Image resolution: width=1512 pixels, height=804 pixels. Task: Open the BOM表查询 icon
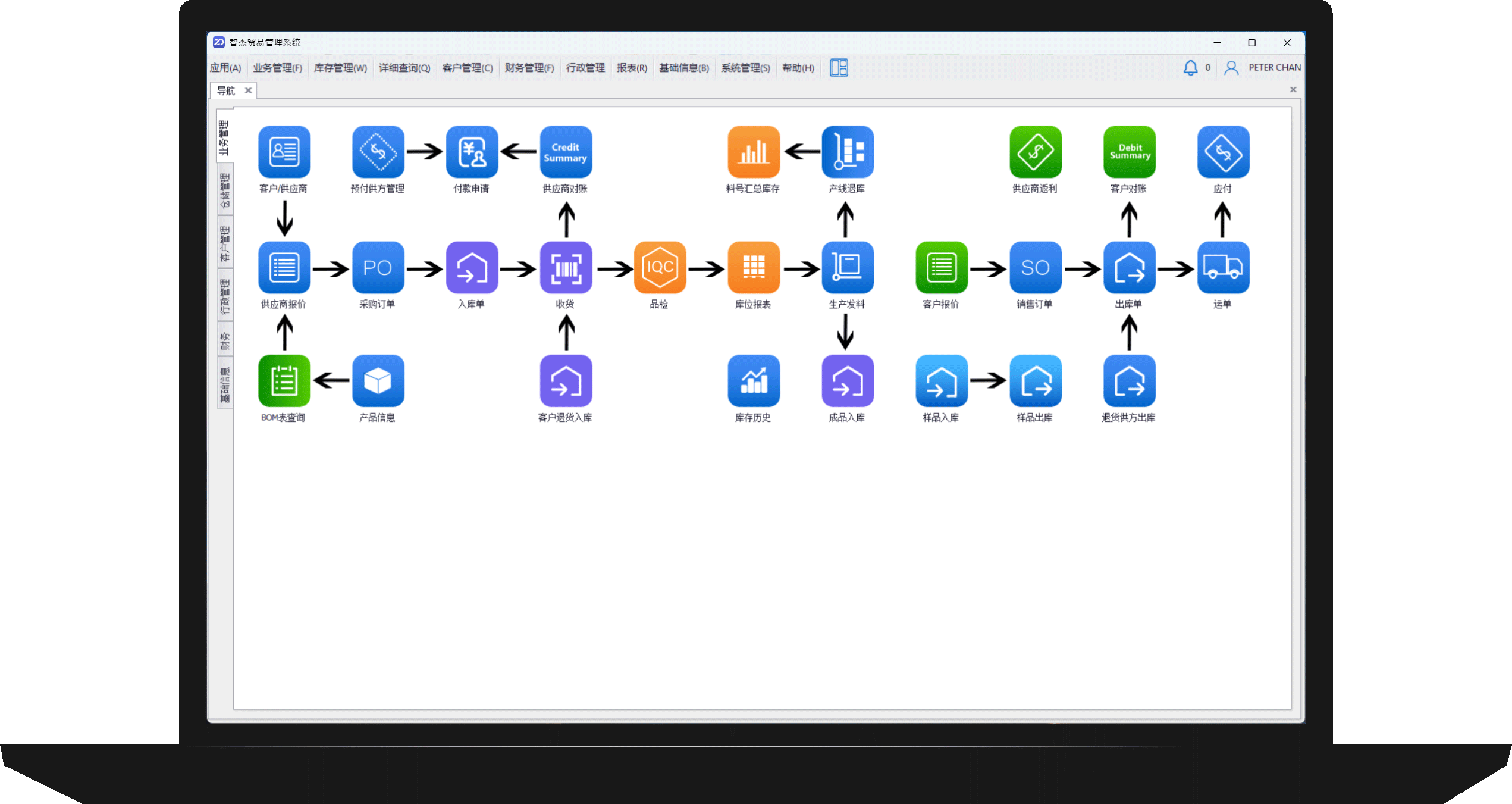[284, 380]
